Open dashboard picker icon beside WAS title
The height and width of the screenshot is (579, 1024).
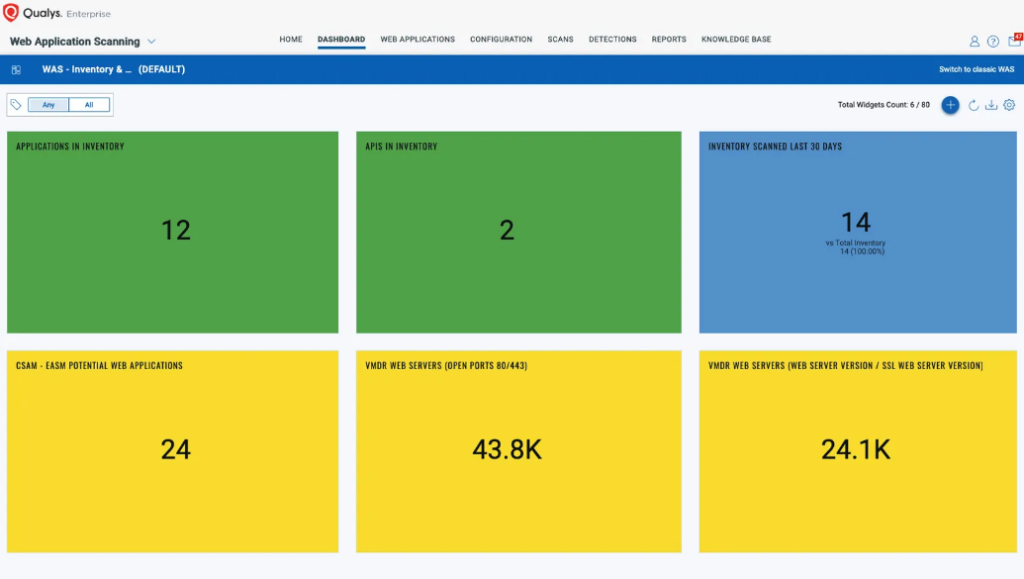pyautogui.click(x=16, y=69)
